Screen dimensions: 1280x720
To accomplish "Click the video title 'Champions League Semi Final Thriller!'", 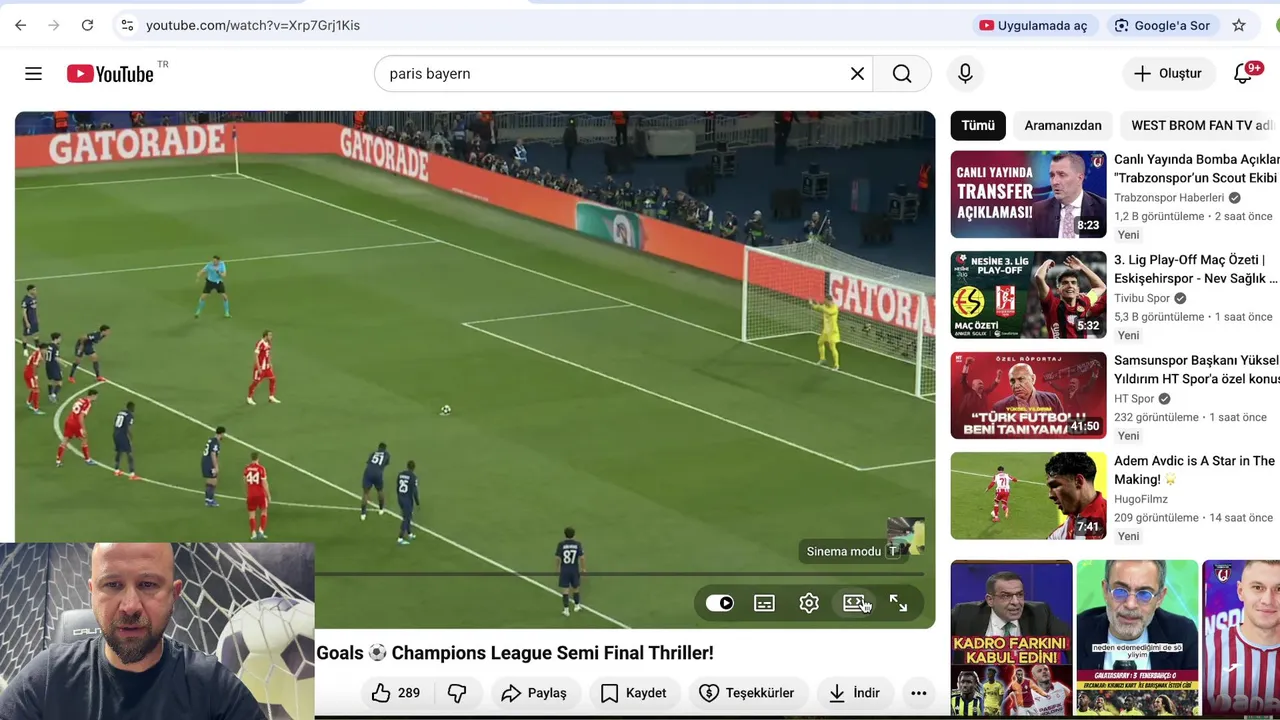I will (515, 653).
